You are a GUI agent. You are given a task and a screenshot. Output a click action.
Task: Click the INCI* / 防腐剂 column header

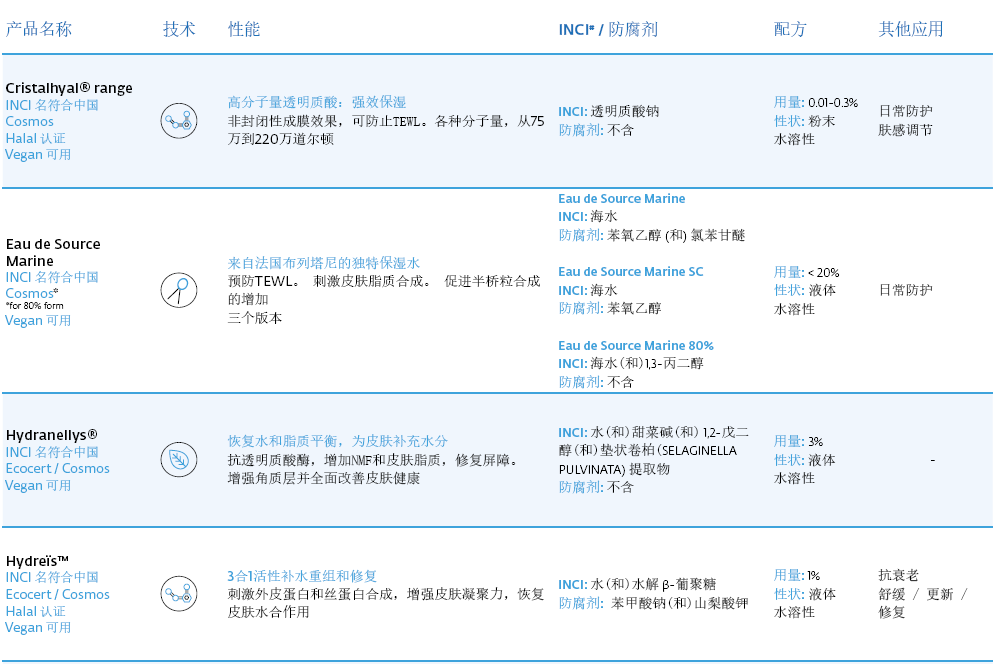[608, 29]
